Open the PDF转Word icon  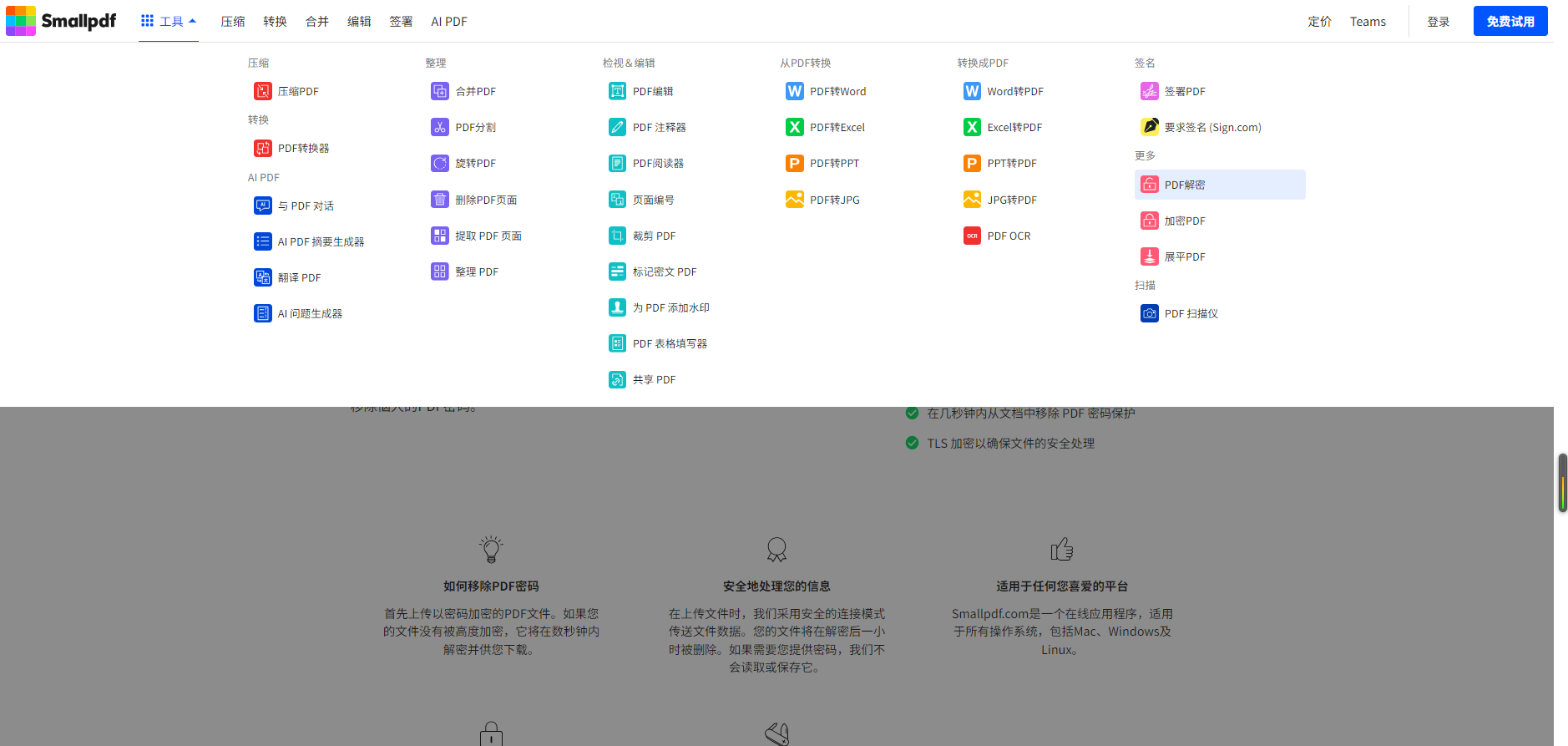pyautogui.click(x=795, y=91)
